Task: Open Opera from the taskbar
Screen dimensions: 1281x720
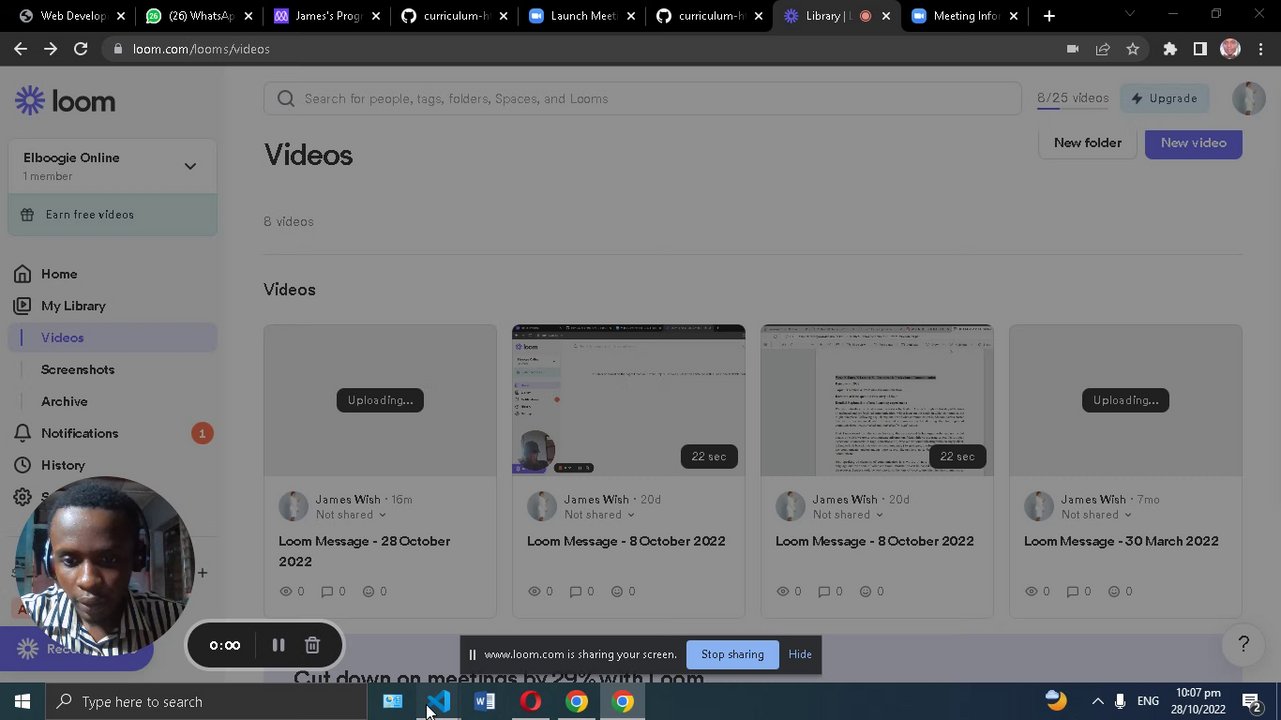Action: click(531, 702)
